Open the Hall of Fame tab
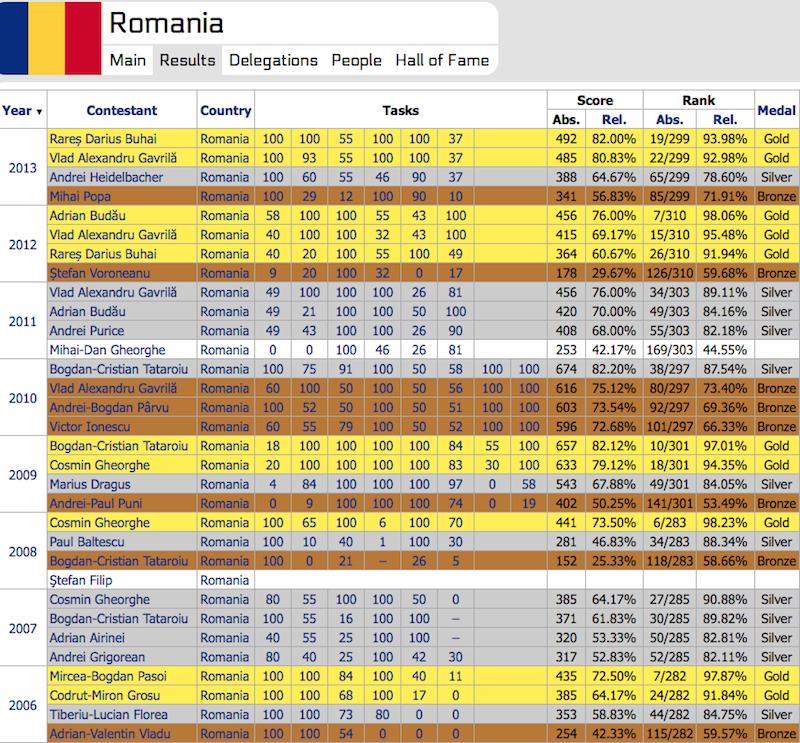The height and width of the screenshot is (743, 800). pyautogui.click(x=442, y=60)
